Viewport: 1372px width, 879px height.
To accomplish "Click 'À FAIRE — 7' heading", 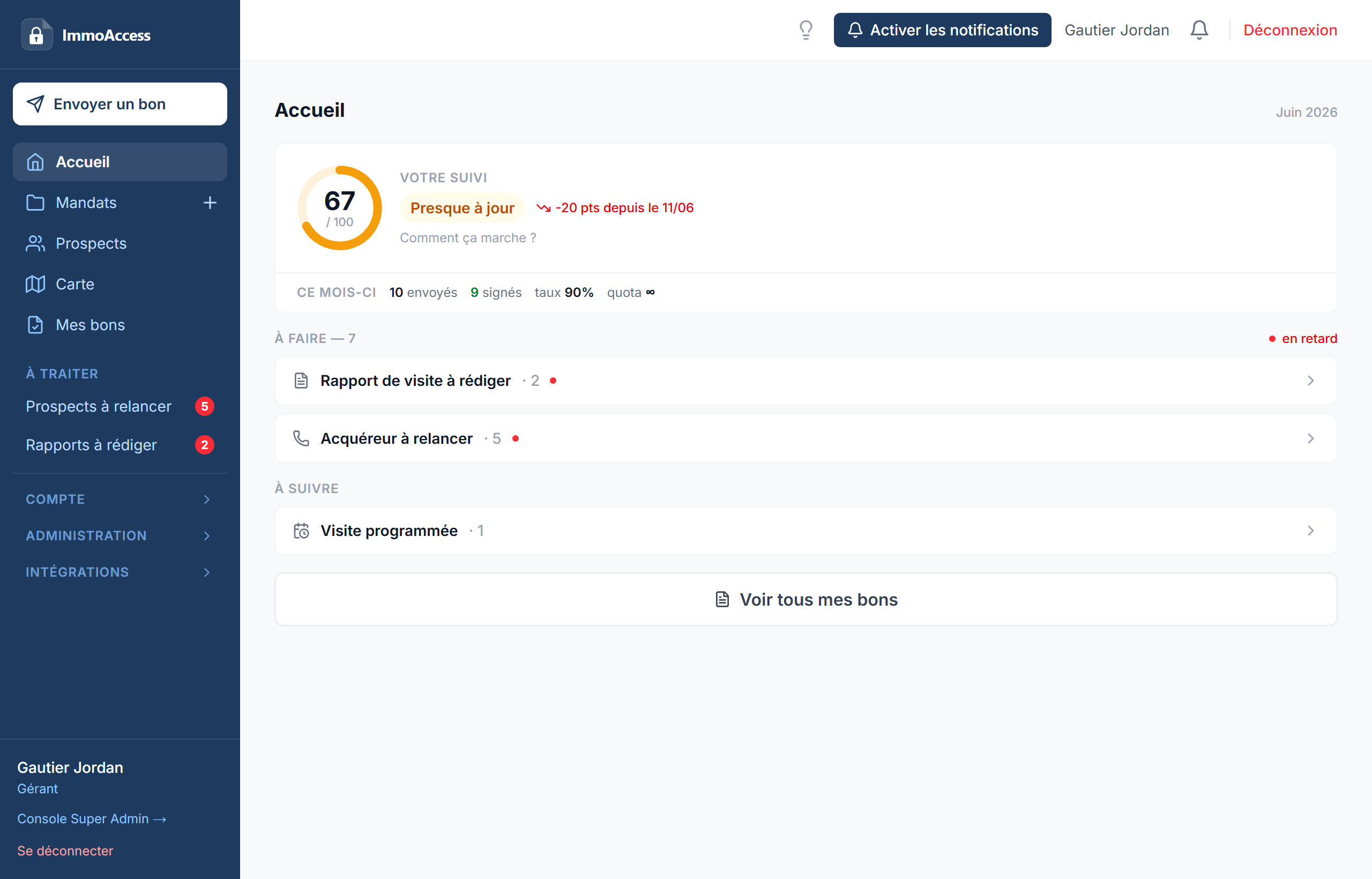I will click(x=315, y=339).
